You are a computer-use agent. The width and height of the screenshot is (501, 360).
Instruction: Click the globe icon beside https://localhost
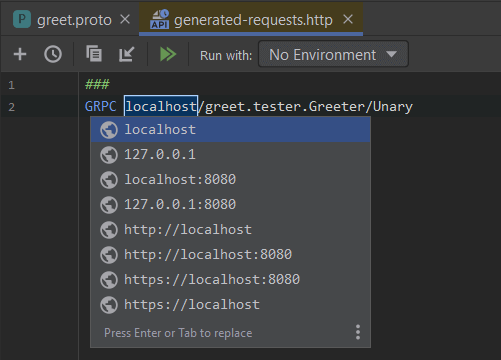coord(109,305)
